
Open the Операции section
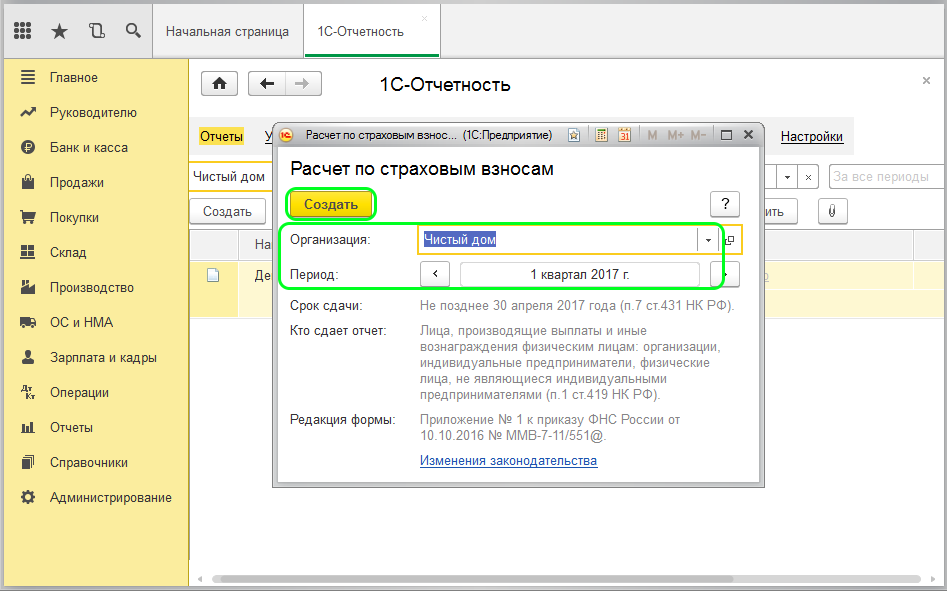point(79,392)
